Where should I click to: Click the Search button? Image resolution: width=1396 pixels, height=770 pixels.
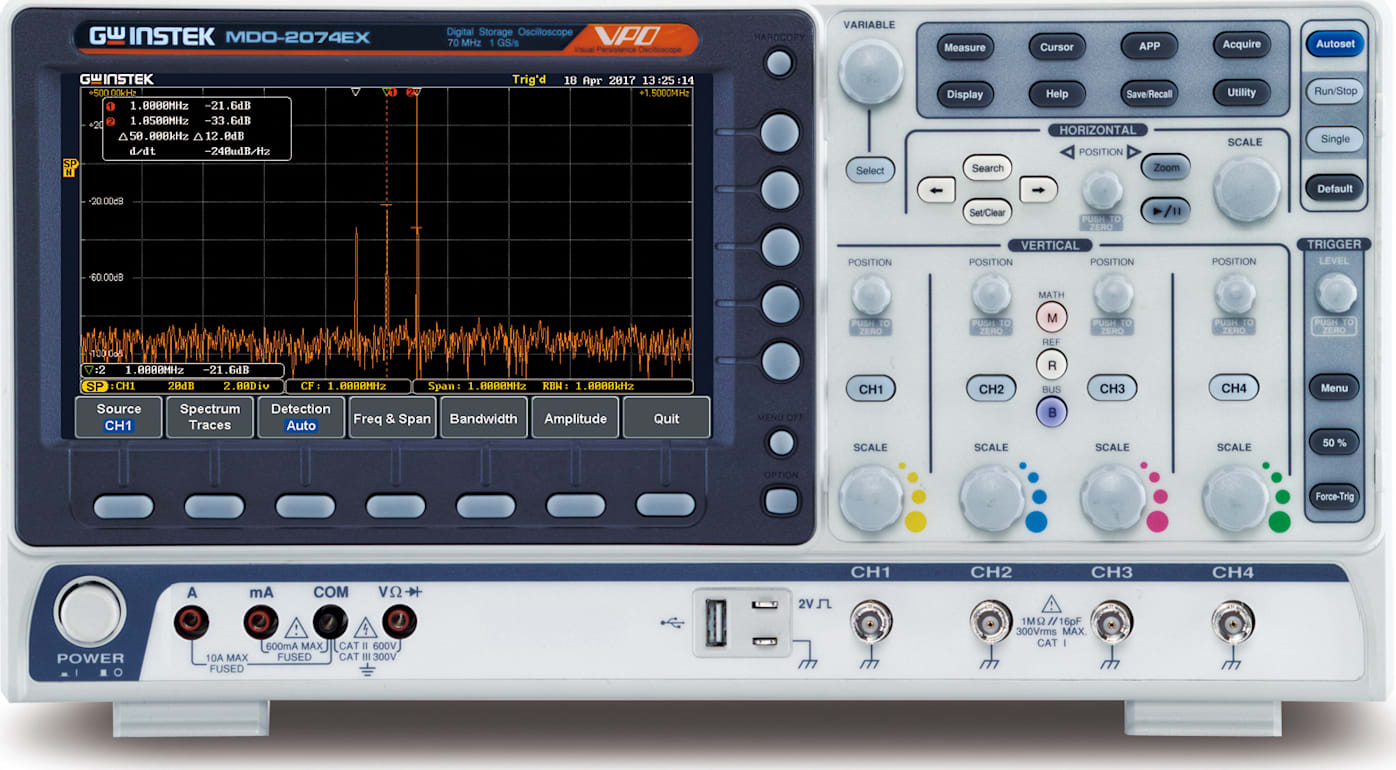click(987, 168)
